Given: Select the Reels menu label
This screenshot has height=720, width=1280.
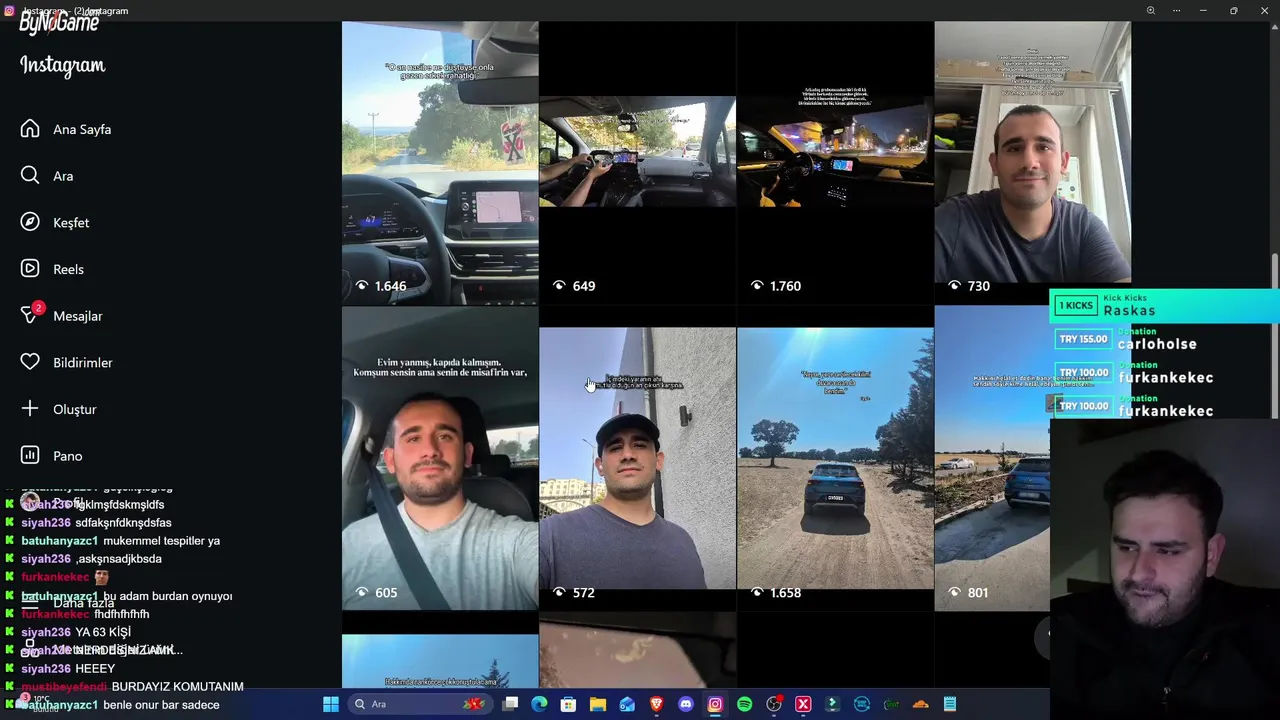Looking at the screenshot, I should [68, 269].
